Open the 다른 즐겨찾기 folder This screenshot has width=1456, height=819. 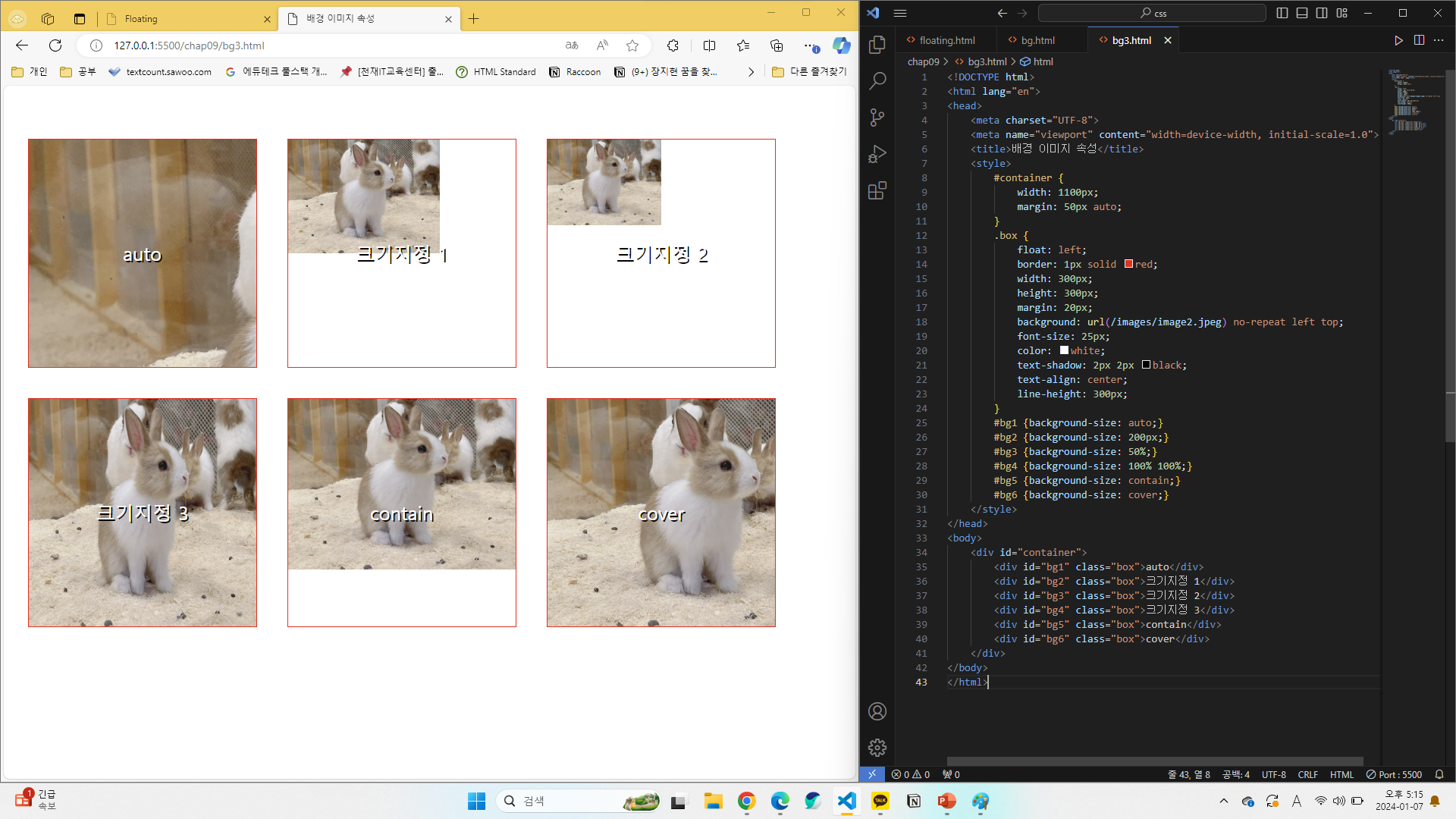pos(809,72)
